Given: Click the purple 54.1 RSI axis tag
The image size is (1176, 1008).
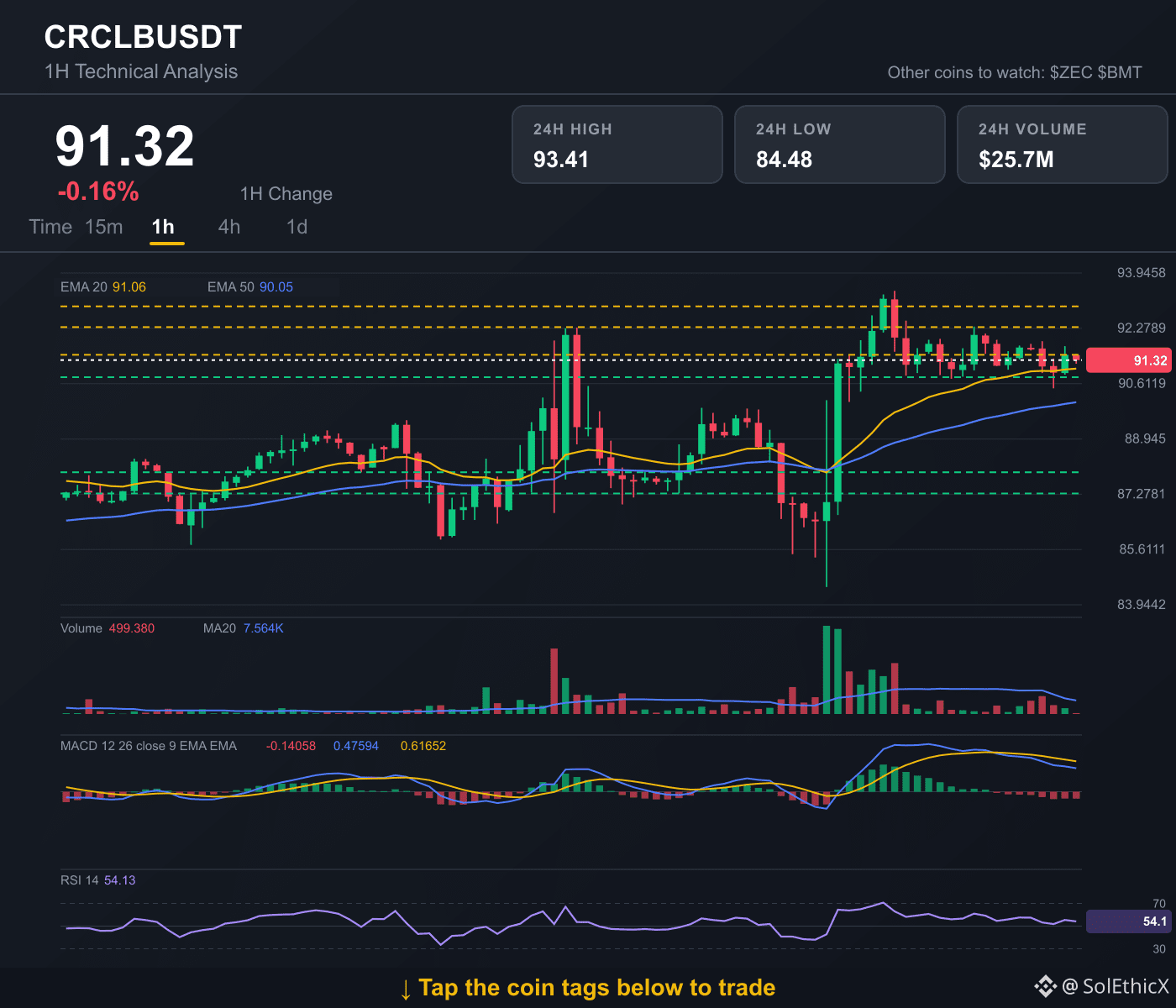Looking at the screenshot, I should [x=1128, y=921].
